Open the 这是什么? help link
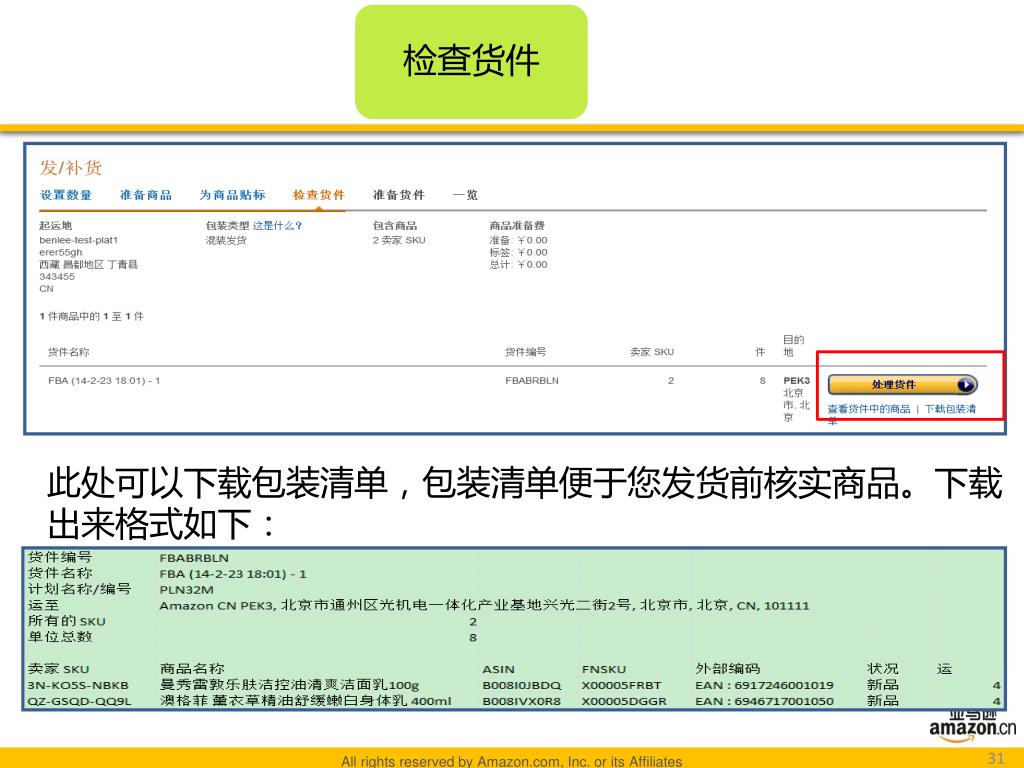The height and width of the screenshot is (768, 1024). (x=278, y=225)
